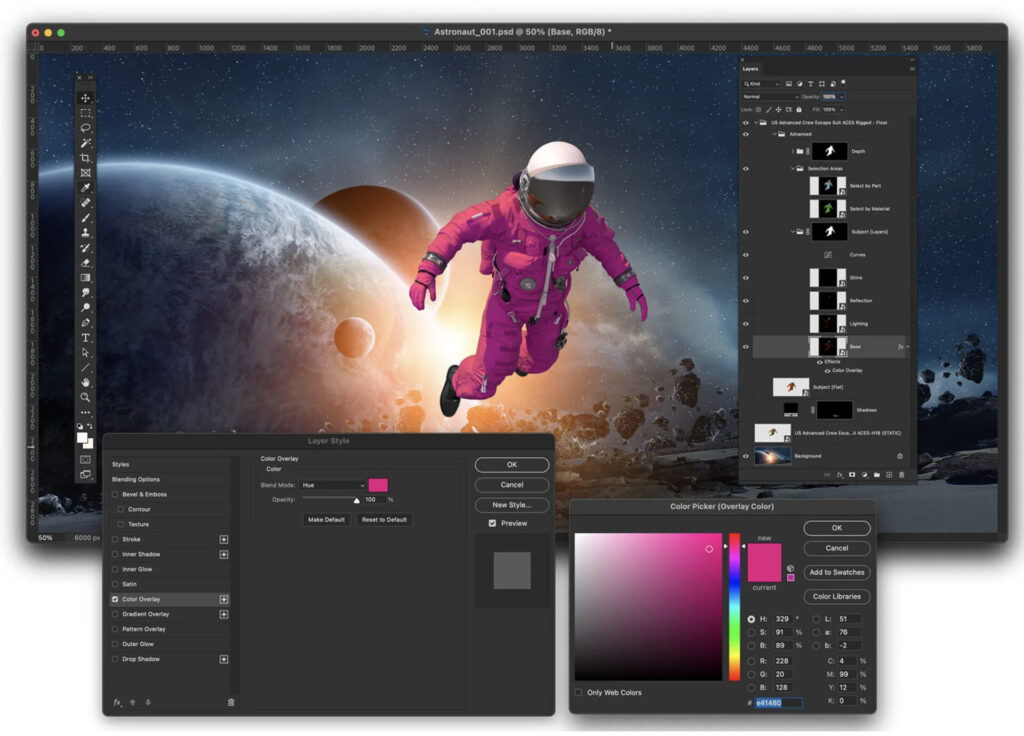Screen dimensions: 1024x736
Task: Click the Add to Swatches button
Action: 836,572
